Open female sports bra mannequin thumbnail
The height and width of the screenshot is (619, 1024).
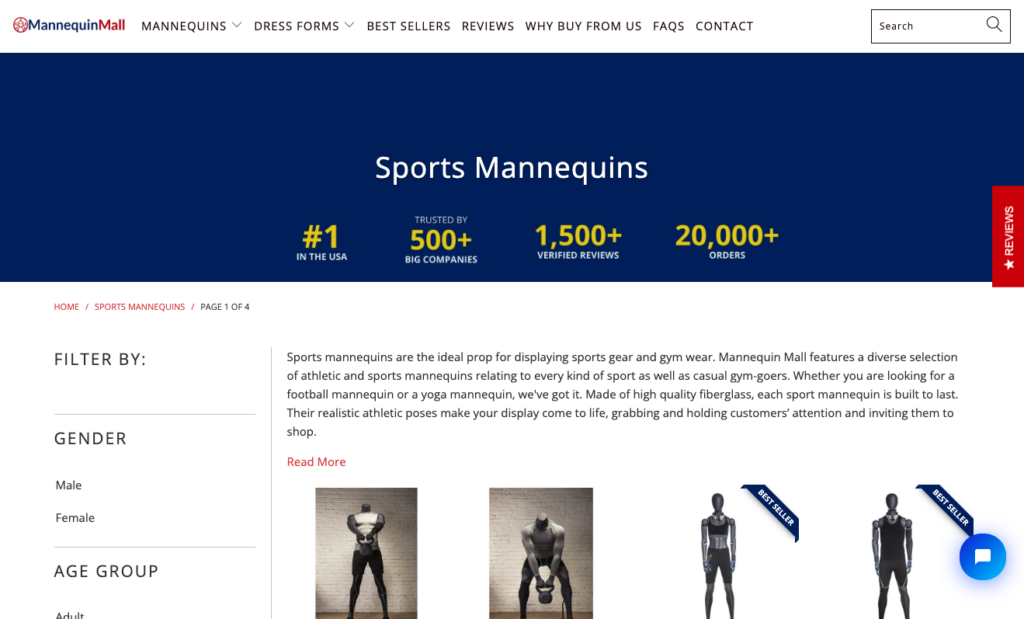pos(718,555)
